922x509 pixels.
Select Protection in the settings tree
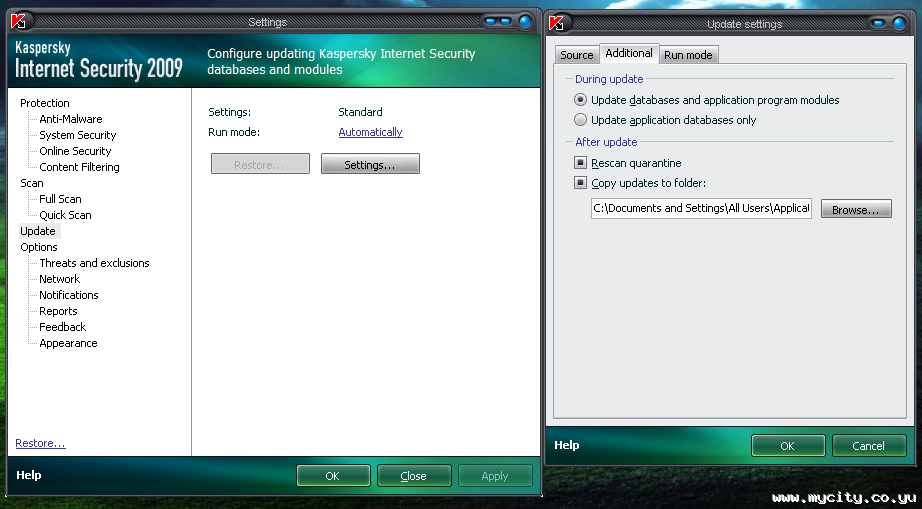tap(45, 103)
